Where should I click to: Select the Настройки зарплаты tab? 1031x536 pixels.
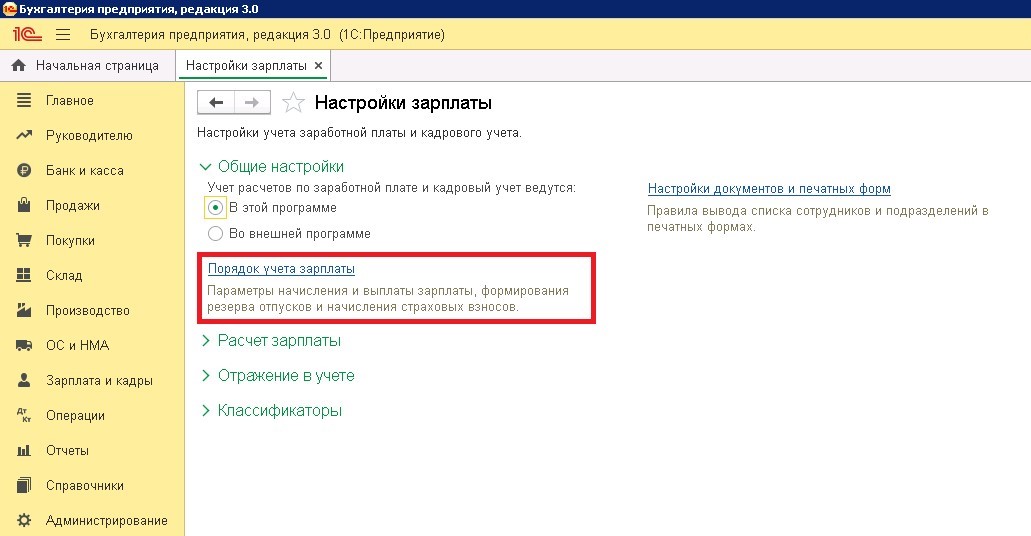click(246, 66)
